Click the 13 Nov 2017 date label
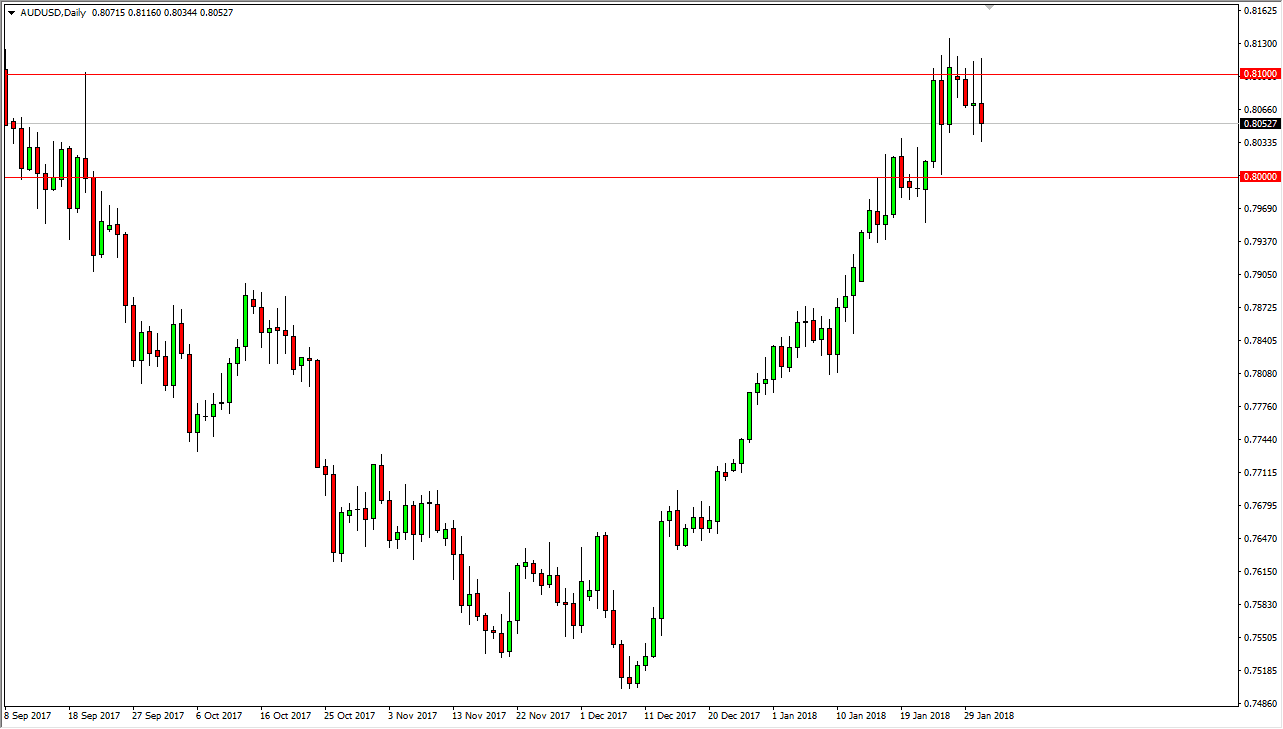The width and height of the screenshot is (1283, 729). tap(478, 716)
